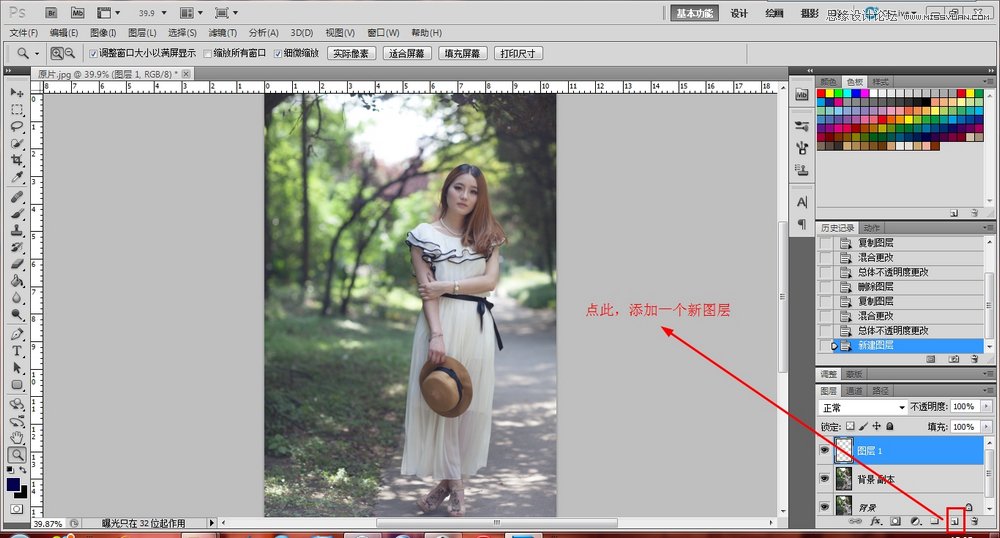This screenshot has height=538, width=1000.
Task: Select the Hand tool
Action: pos(17,437)
